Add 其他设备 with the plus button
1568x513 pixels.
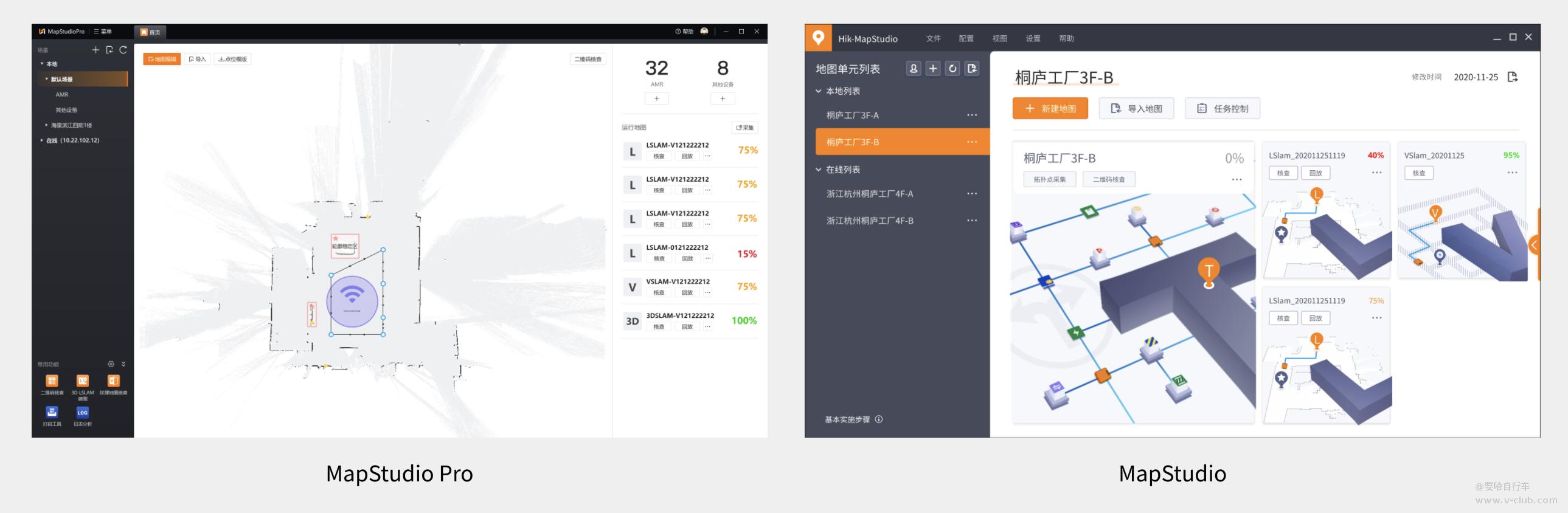pos(723,98)
